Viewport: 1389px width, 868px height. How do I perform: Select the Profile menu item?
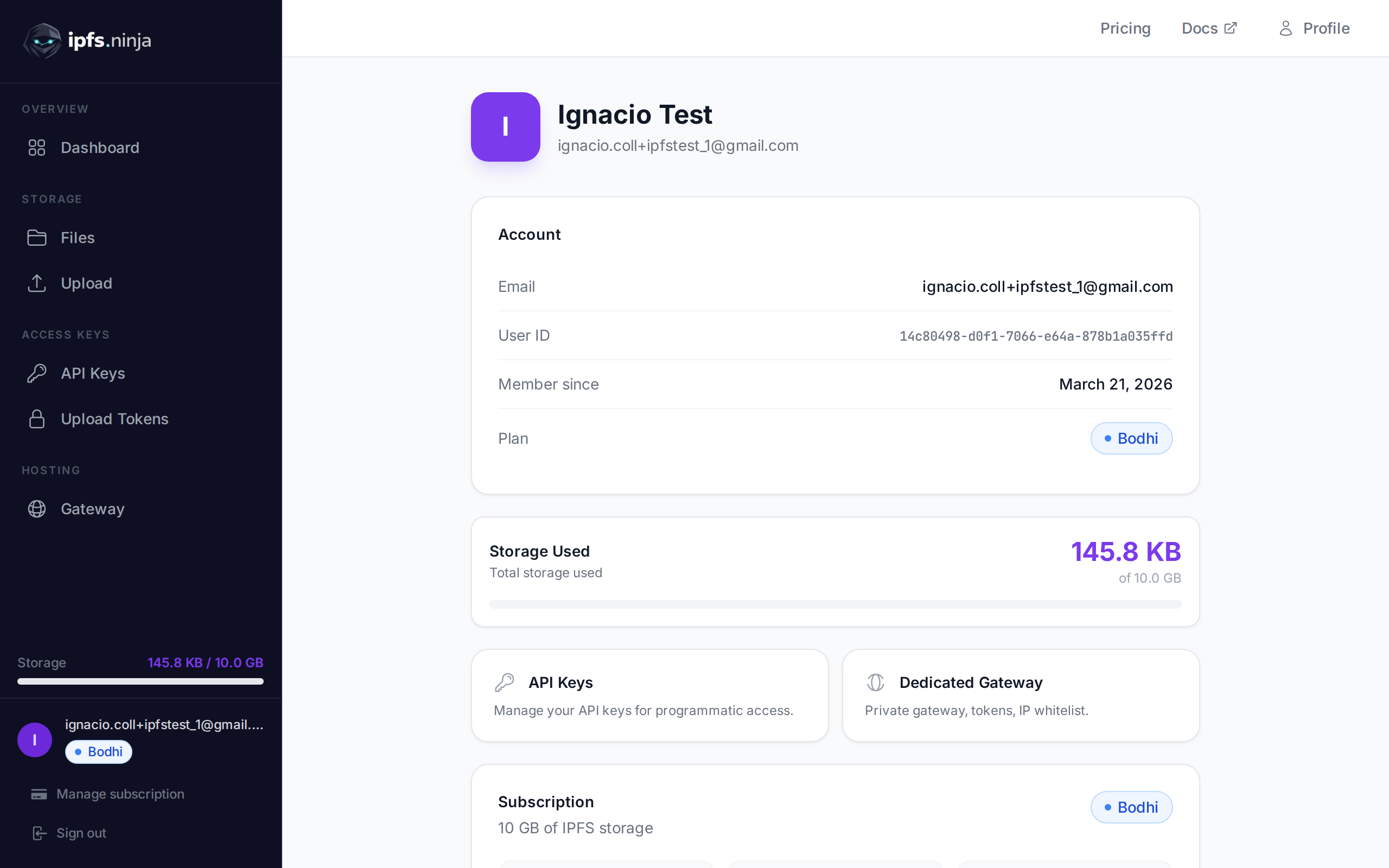1326,28
